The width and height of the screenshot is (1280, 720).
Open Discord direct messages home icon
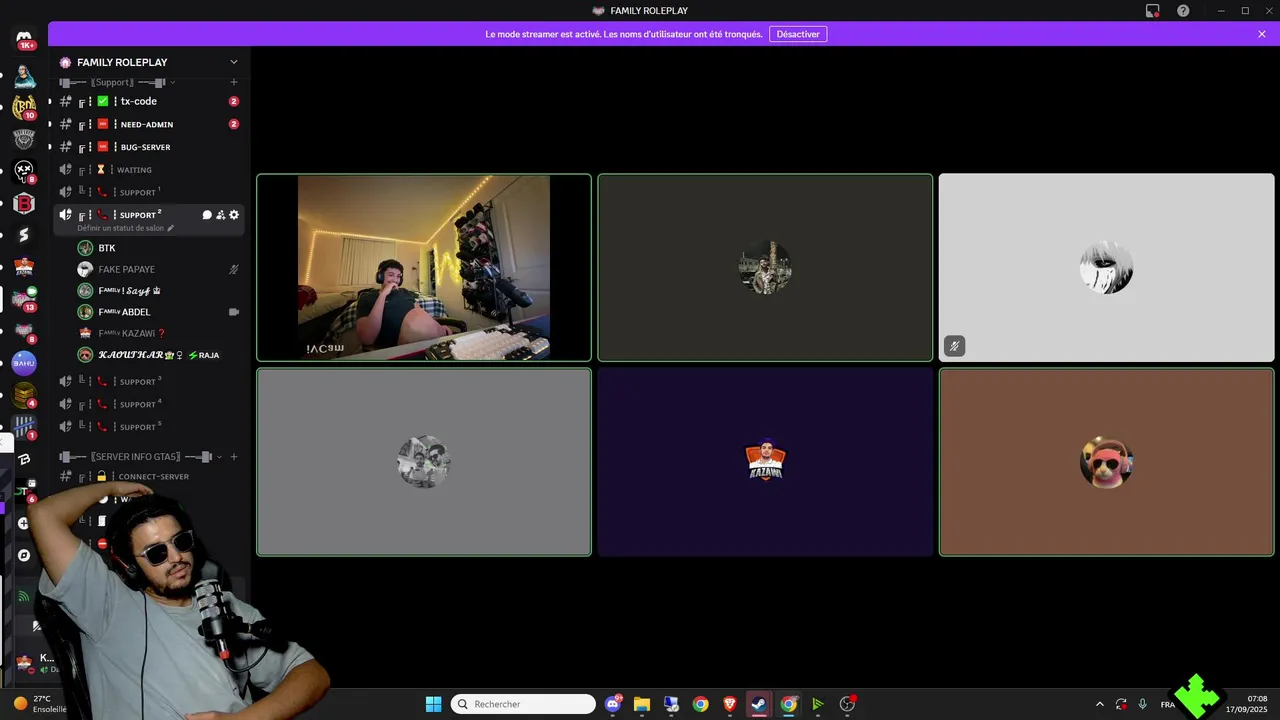(x=25, y=40)
